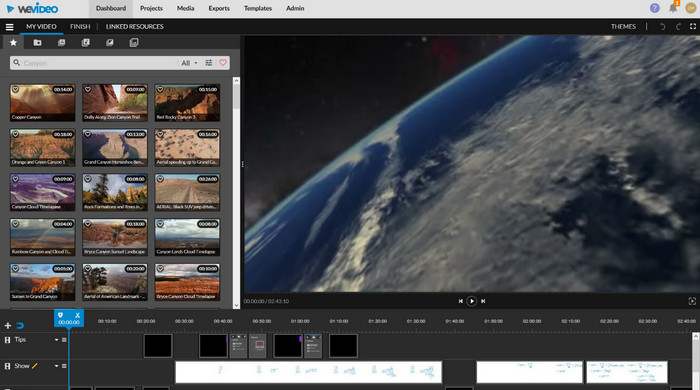
Task: Open the hamburger main menu
Action: pyautogui.click(x=9, y=27)
